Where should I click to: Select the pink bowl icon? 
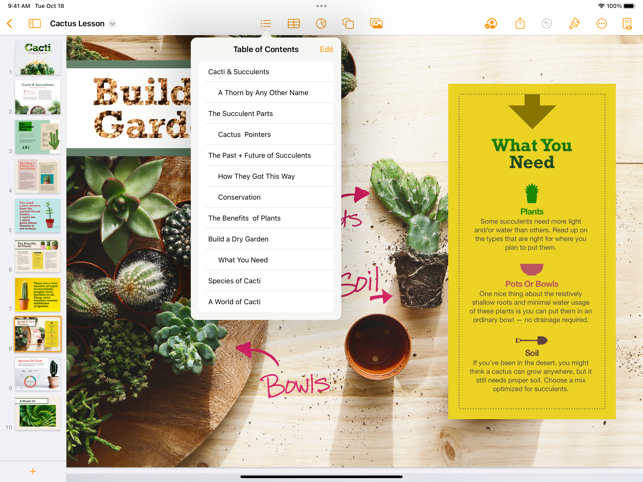(x=532, y=269)
